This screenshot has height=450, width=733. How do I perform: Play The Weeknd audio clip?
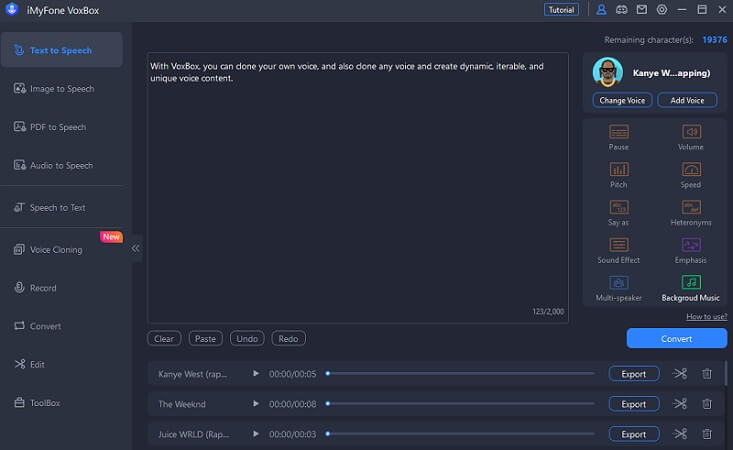point(256,403)
